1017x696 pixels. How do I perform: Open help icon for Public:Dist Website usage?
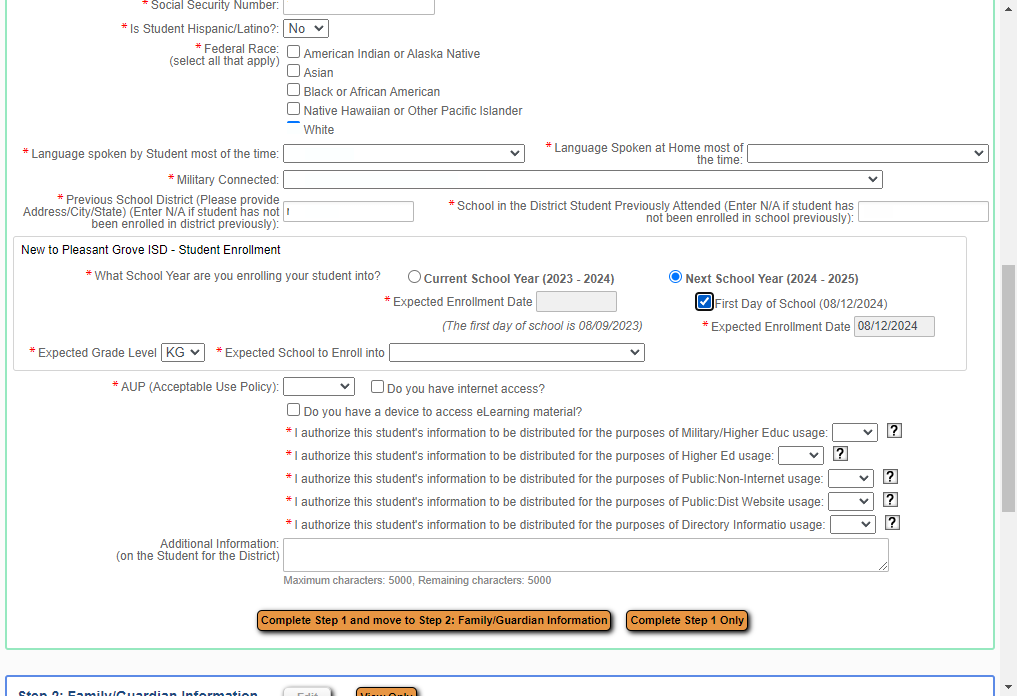(x=890, y=499)
